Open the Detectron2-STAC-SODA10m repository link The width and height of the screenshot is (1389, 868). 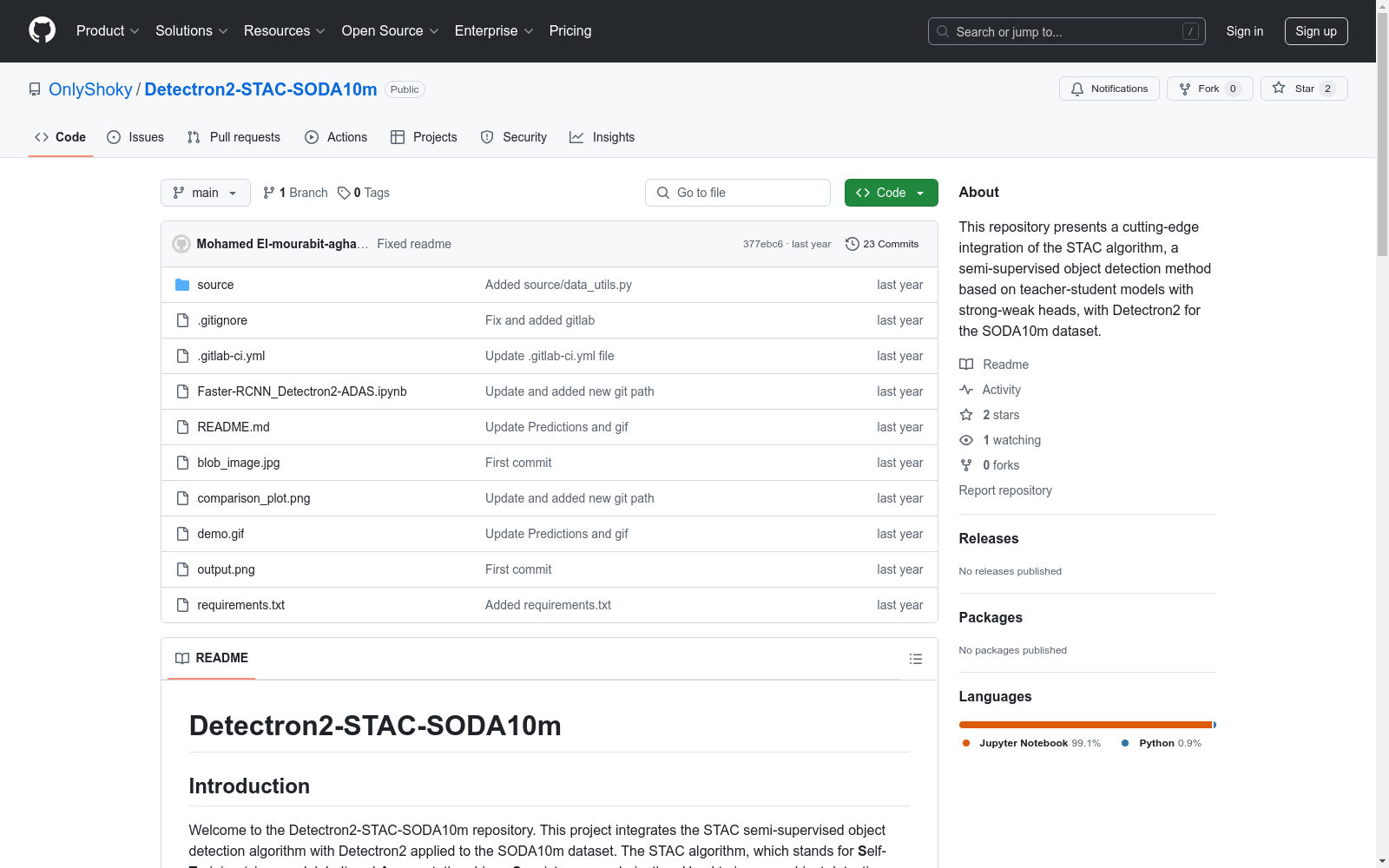click(260, 89)
